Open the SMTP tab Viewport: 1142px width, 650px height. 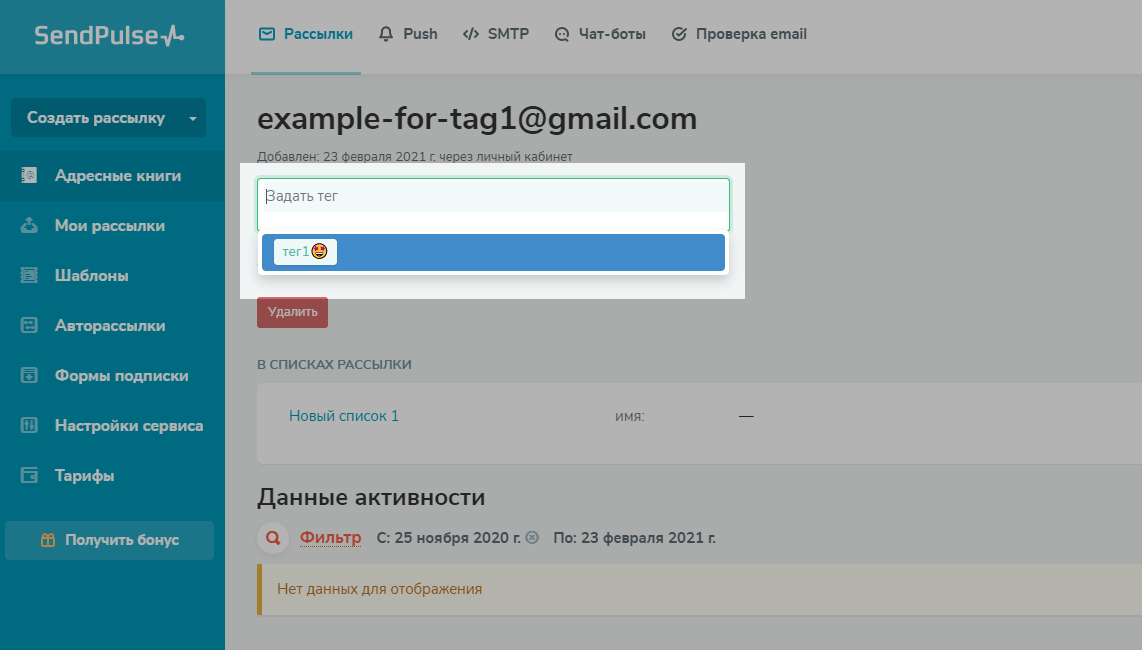click(496, 34)
